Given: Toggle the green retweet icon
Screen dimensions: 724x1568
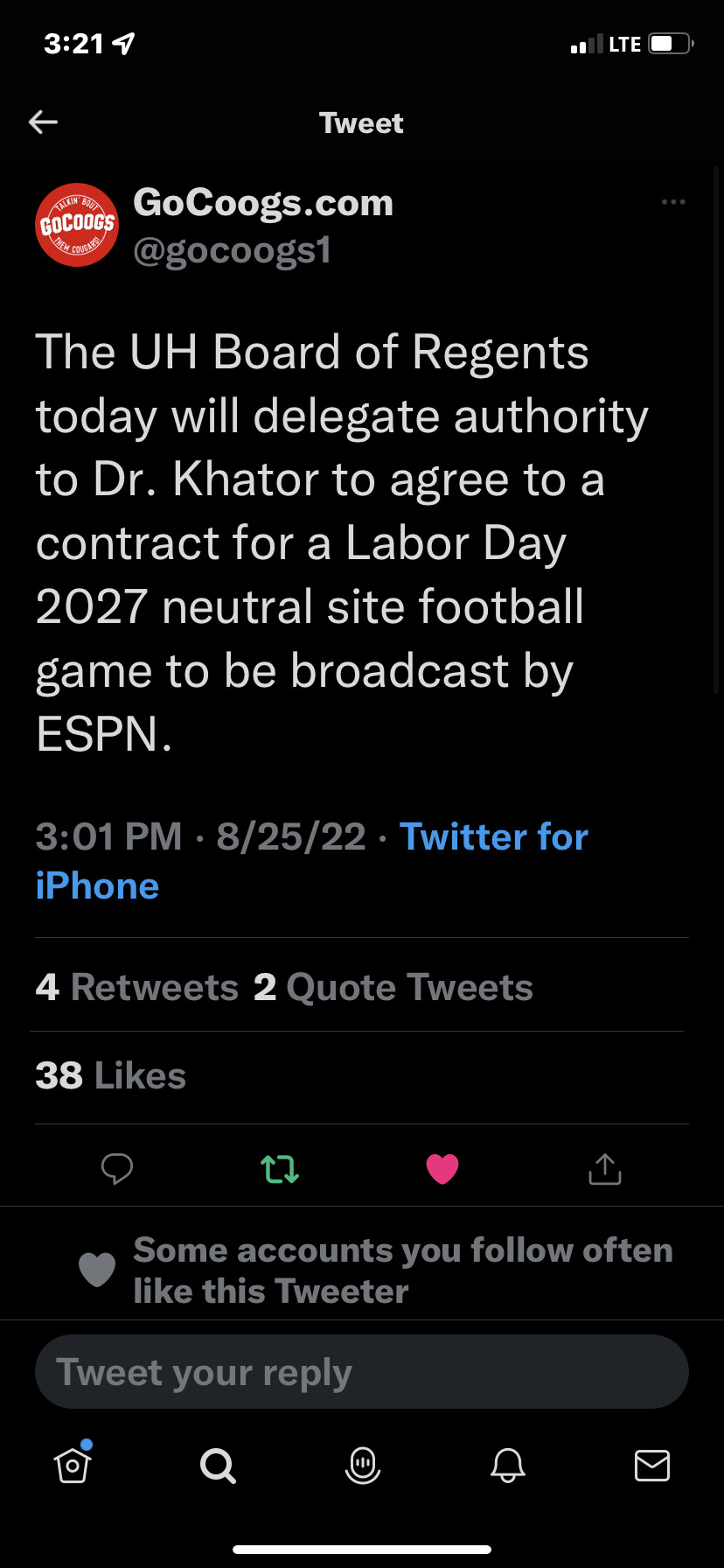Looking at the screenshot, I should point(280,1169).
